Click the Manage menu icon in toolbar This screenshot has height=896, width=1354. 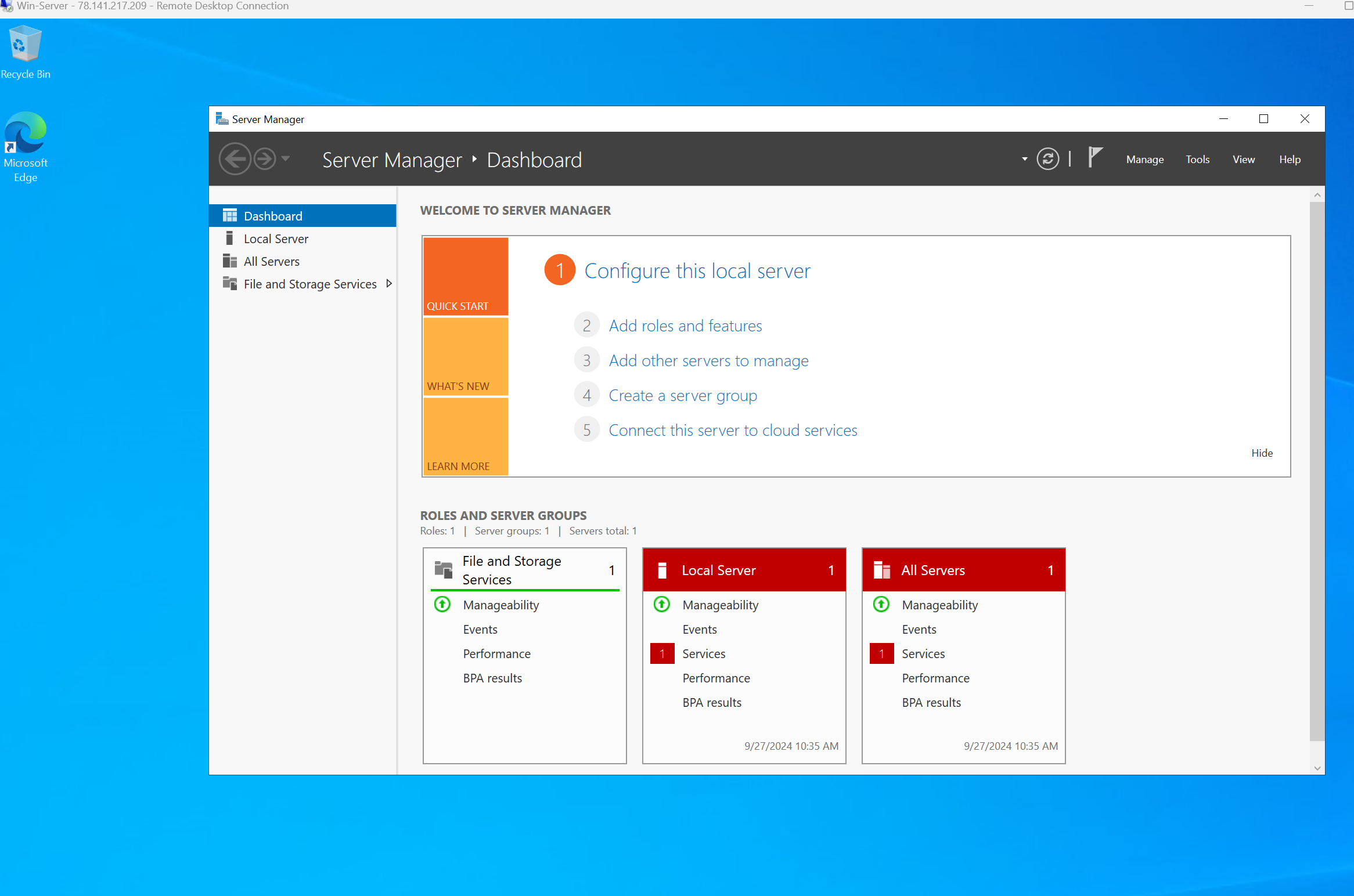pyautogui.click(x=1144, y=159)
